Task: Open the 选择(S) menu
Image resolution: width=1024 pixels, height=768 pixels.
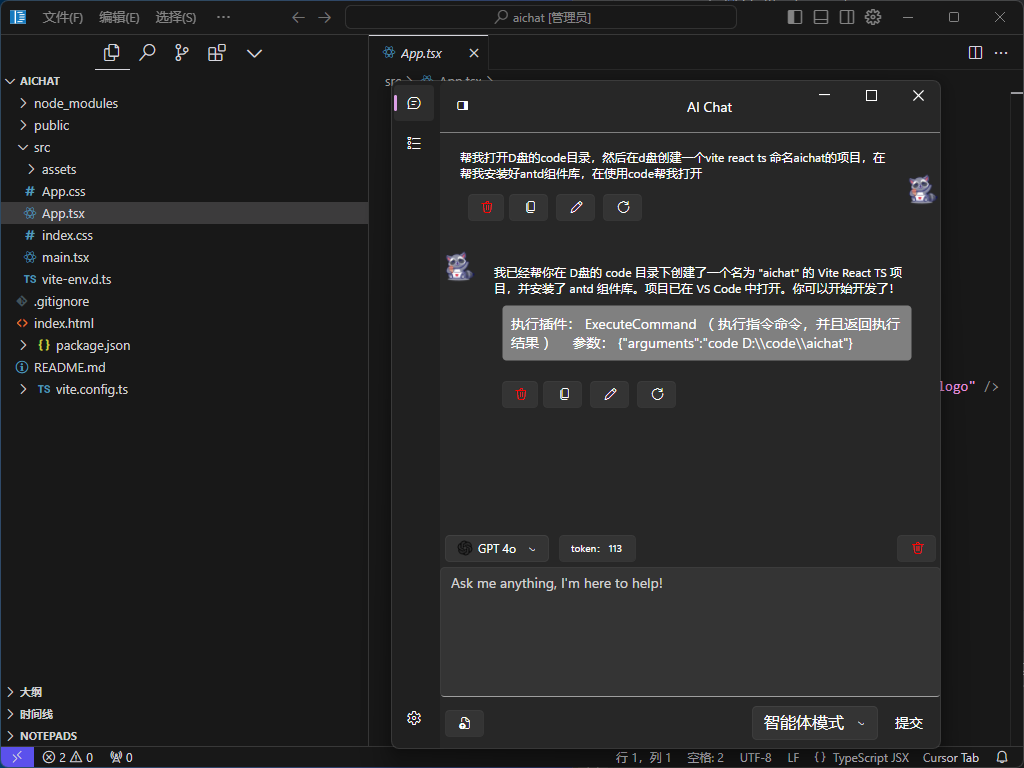Action: click(175, 18)
